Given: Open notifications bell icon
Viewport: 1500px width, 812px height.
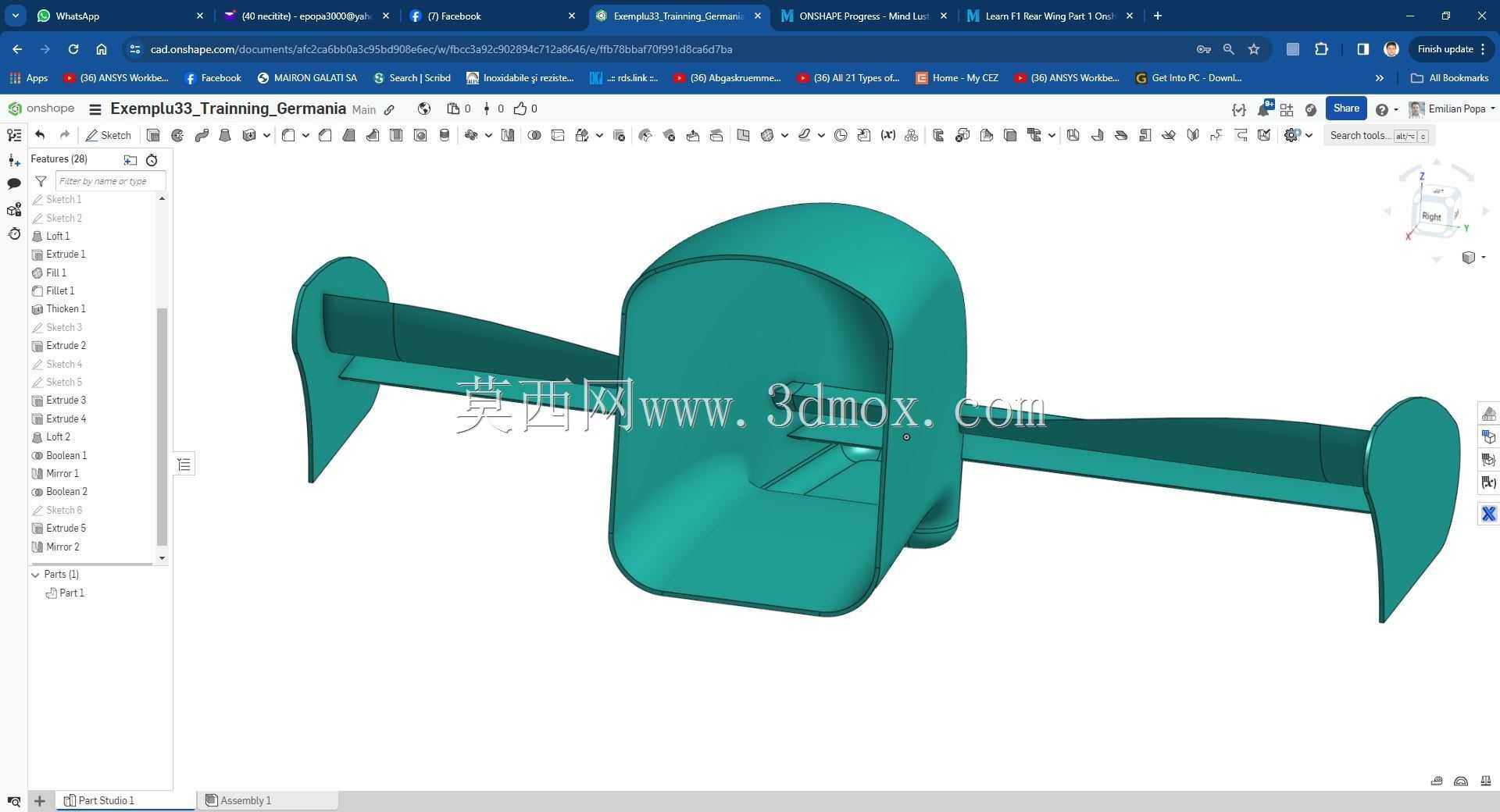Looking at the screenshot, I should tap(1263, 109).
